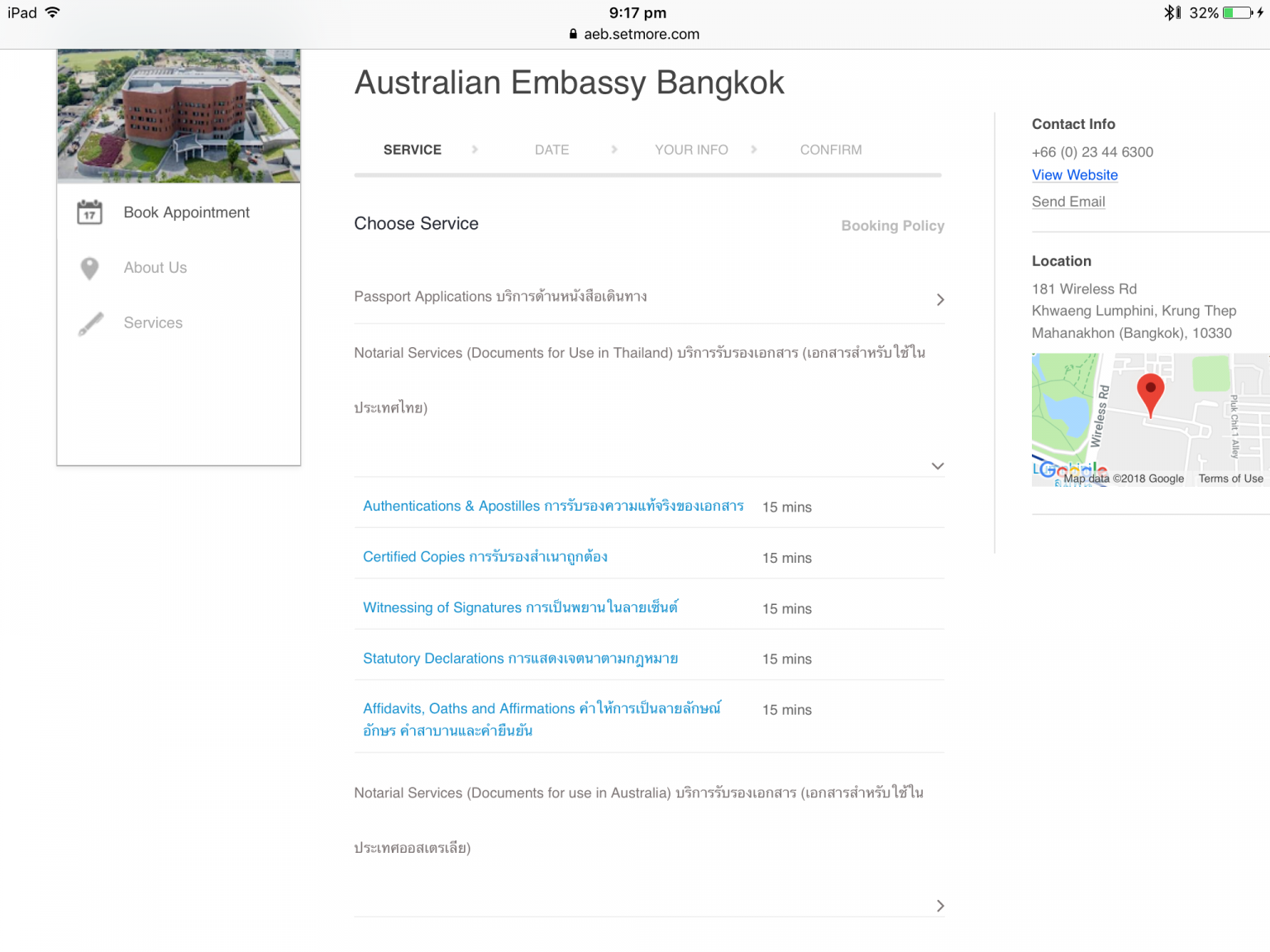Select Authentications & Apostilles service

coord(553,506)
